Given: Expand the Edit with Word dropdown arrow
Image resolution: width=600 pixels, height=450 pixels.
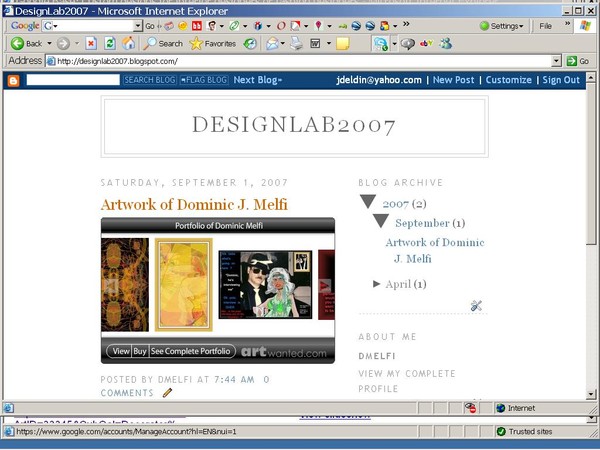Looking at the screenshot, I should coord(329,44).
